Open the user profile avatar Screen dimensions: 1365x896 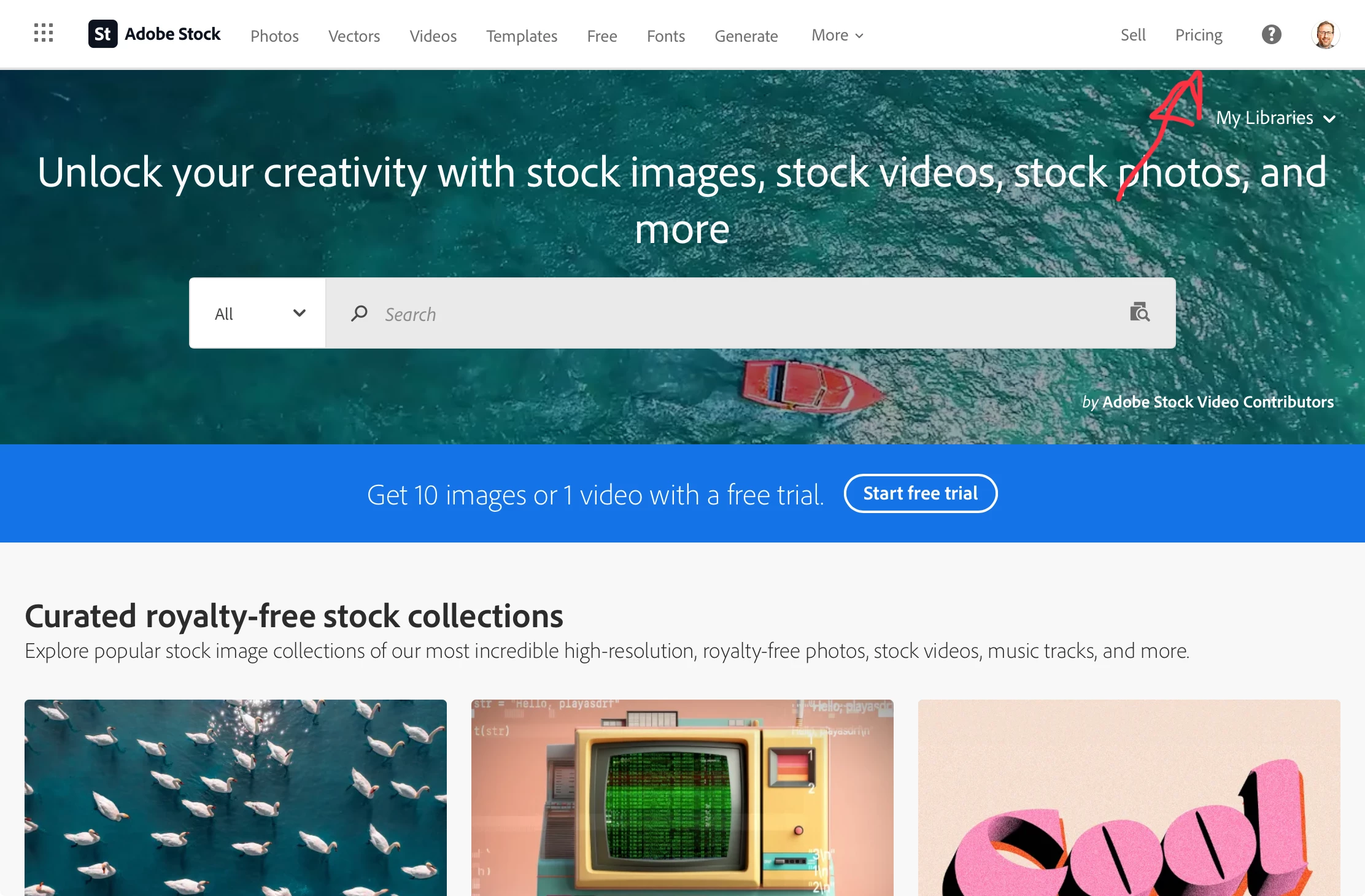[x=1325, y=34]
